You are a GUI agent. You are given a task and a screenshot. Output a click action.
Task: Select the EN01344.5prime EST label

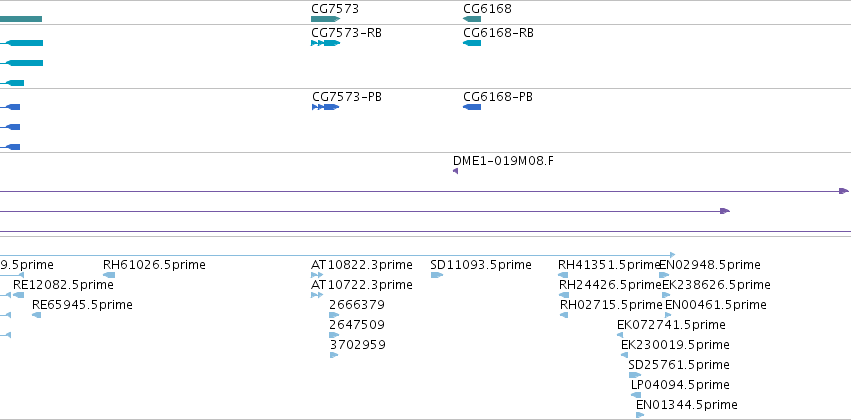coord(687,405)
